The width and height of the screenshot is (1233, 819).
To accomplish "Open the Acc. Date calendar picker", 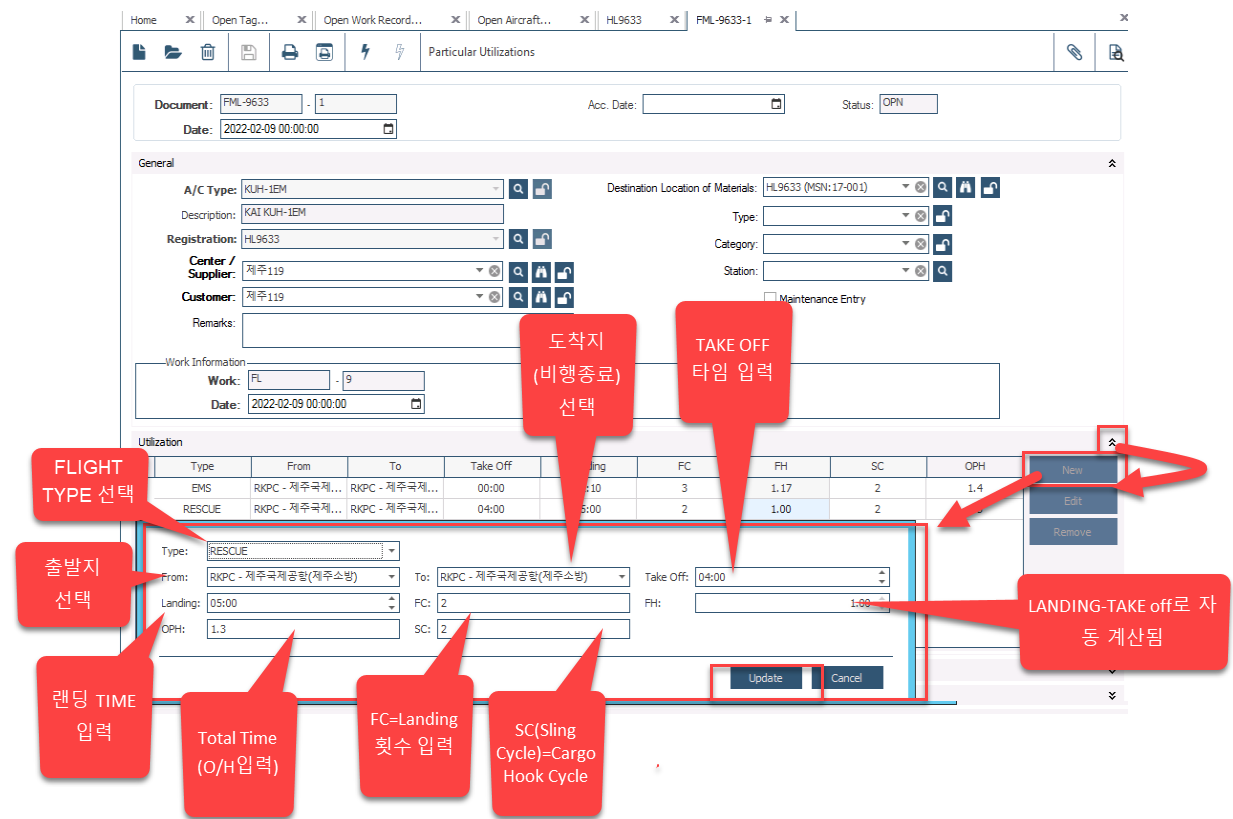I will [776, 104].
